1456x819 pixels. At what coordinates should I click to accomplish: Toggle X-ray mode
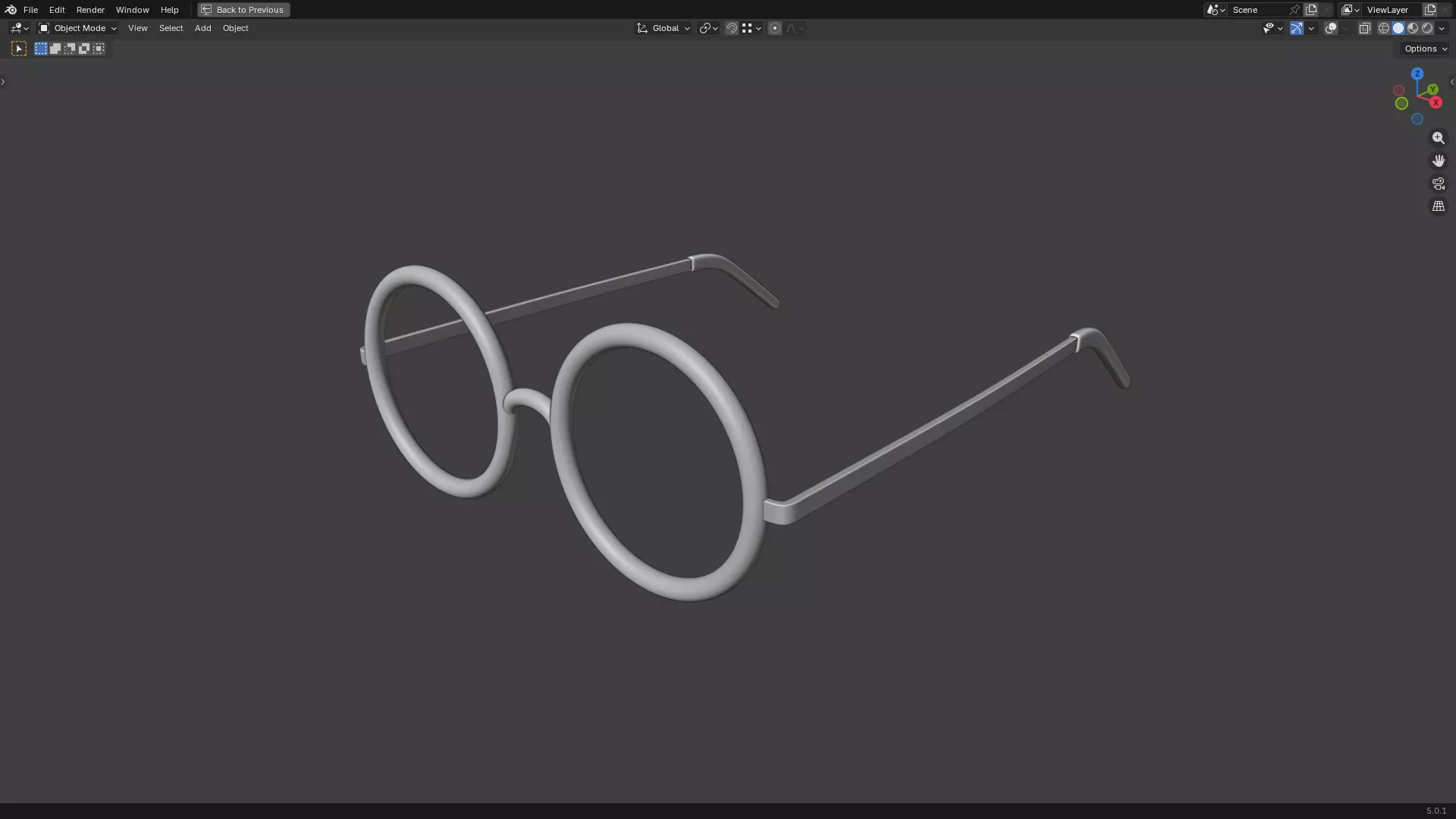click(x=1364, y=28)
